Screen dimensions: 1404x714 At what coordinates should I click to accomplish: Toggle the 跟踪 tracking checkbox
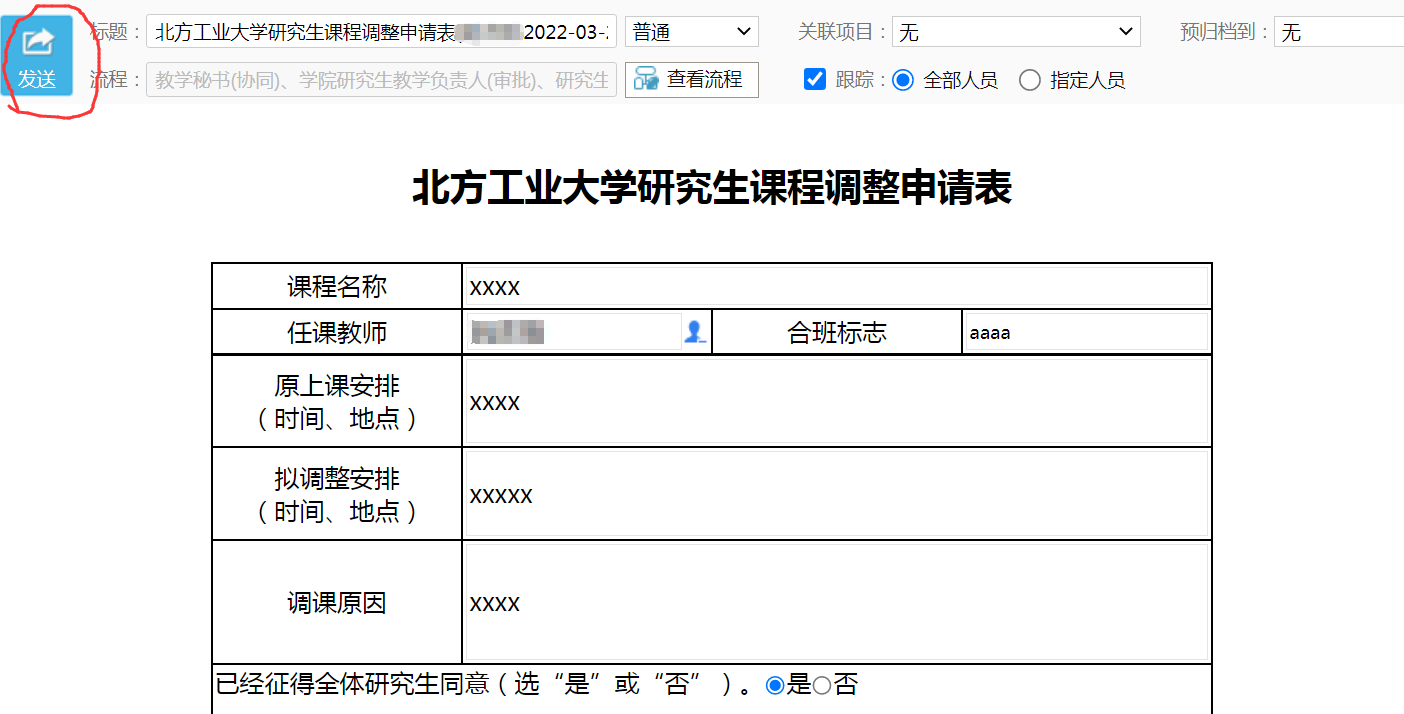tap(814, 80)
